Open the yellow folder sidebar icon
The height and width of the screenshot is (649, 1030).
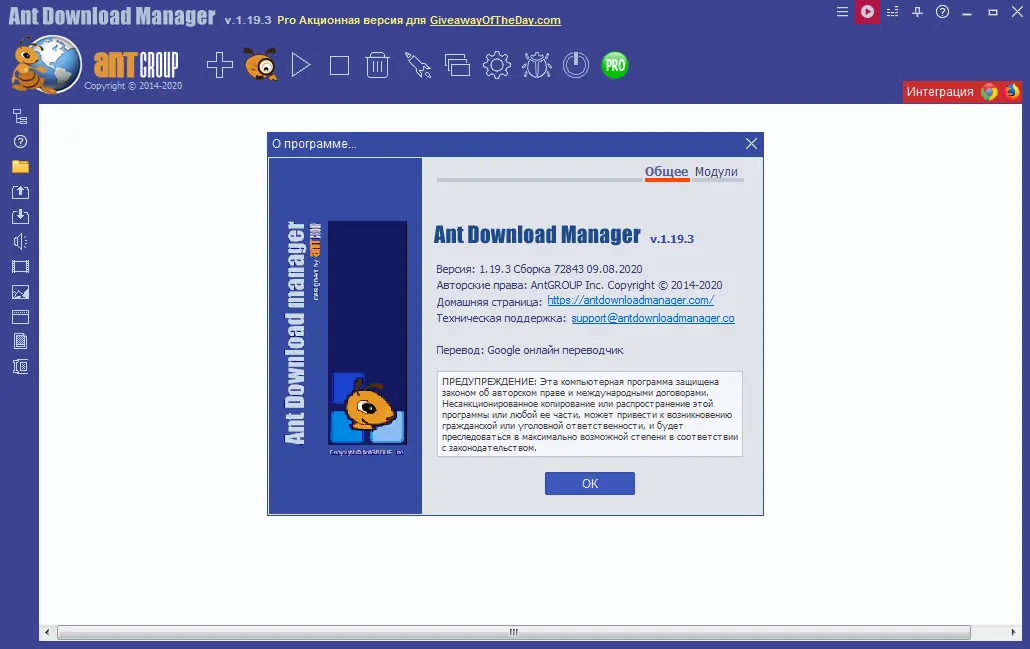(x=20, y=166)
